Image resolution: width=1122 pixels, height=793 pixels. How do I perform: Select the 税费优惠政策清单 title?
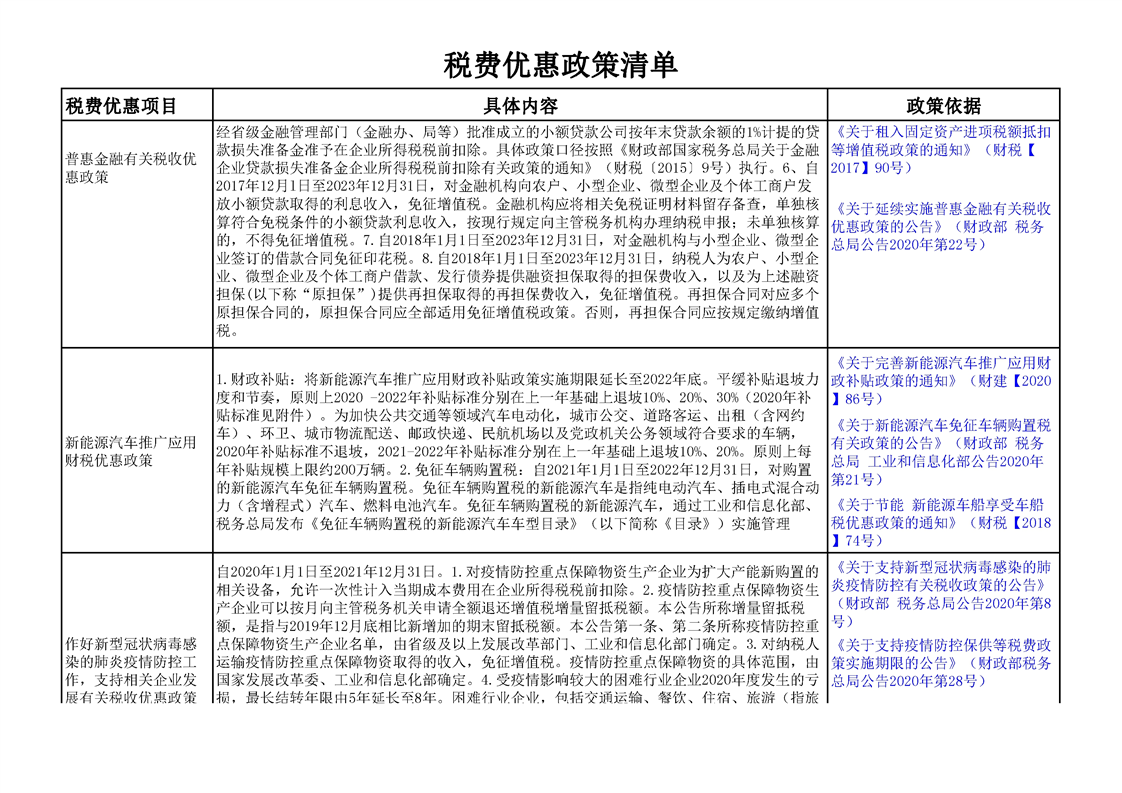[x=561, y=65]
